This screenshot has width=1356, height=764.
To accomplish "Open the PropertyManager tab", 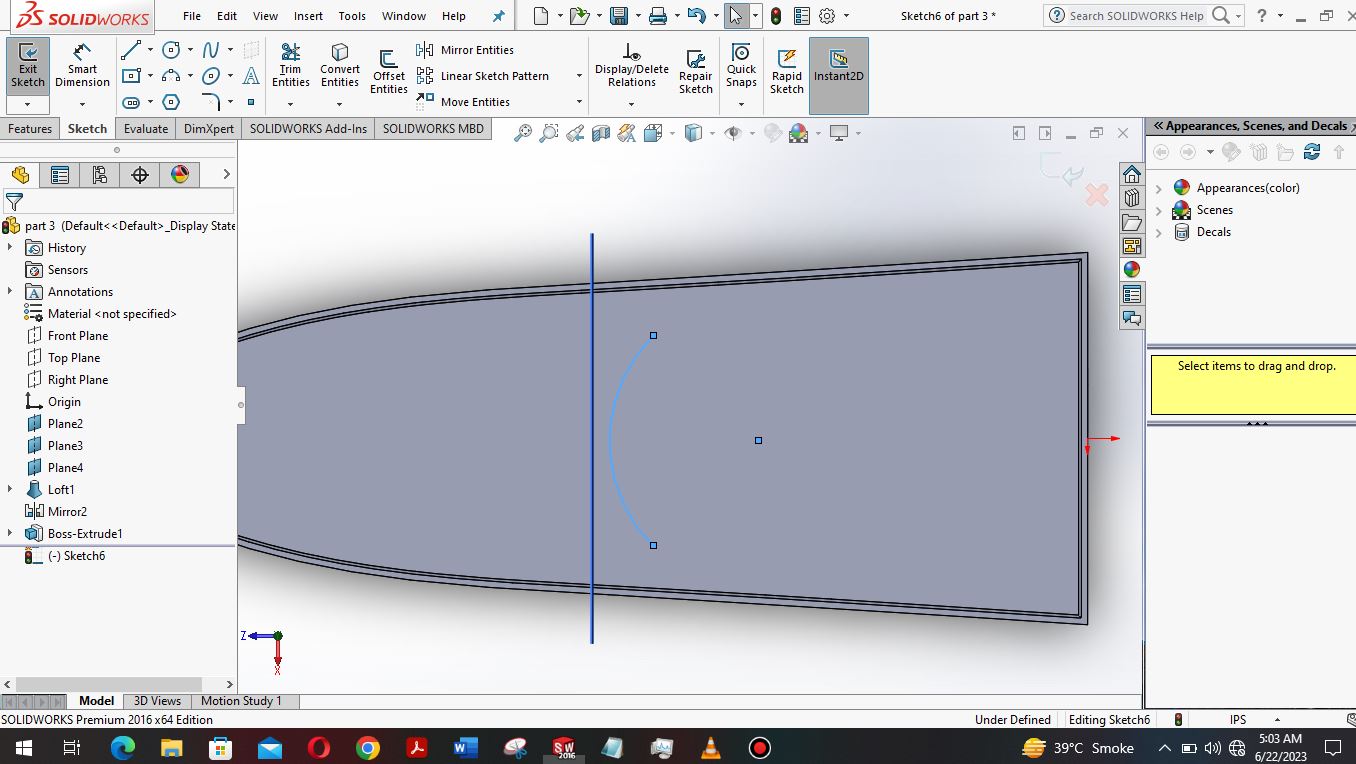I will pos(60,175).
